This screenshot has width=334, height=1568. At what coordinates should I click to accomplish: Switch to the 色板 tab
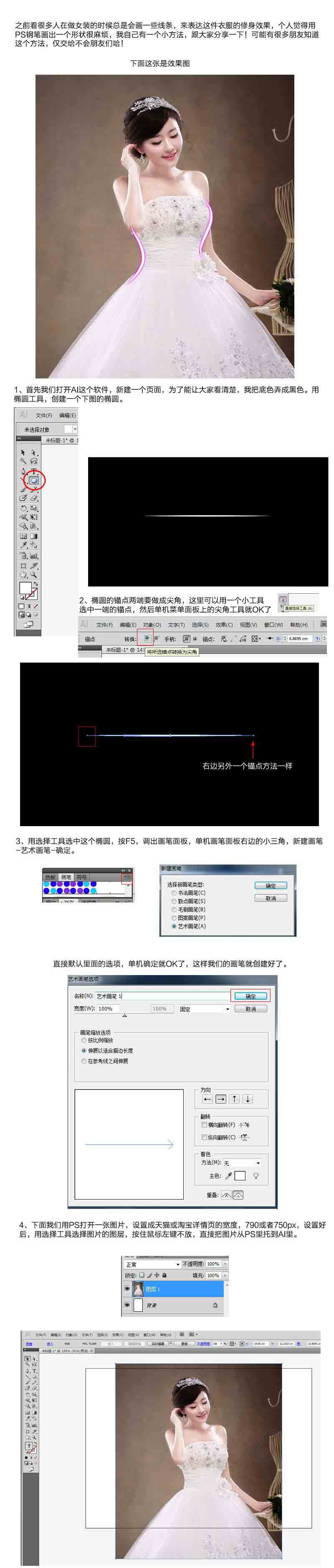(x=51, y=877)
